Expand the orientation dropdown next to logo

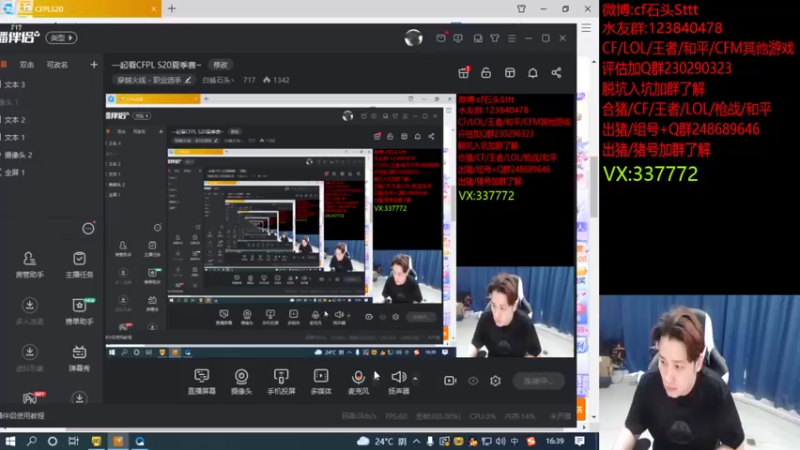(61, 38)
